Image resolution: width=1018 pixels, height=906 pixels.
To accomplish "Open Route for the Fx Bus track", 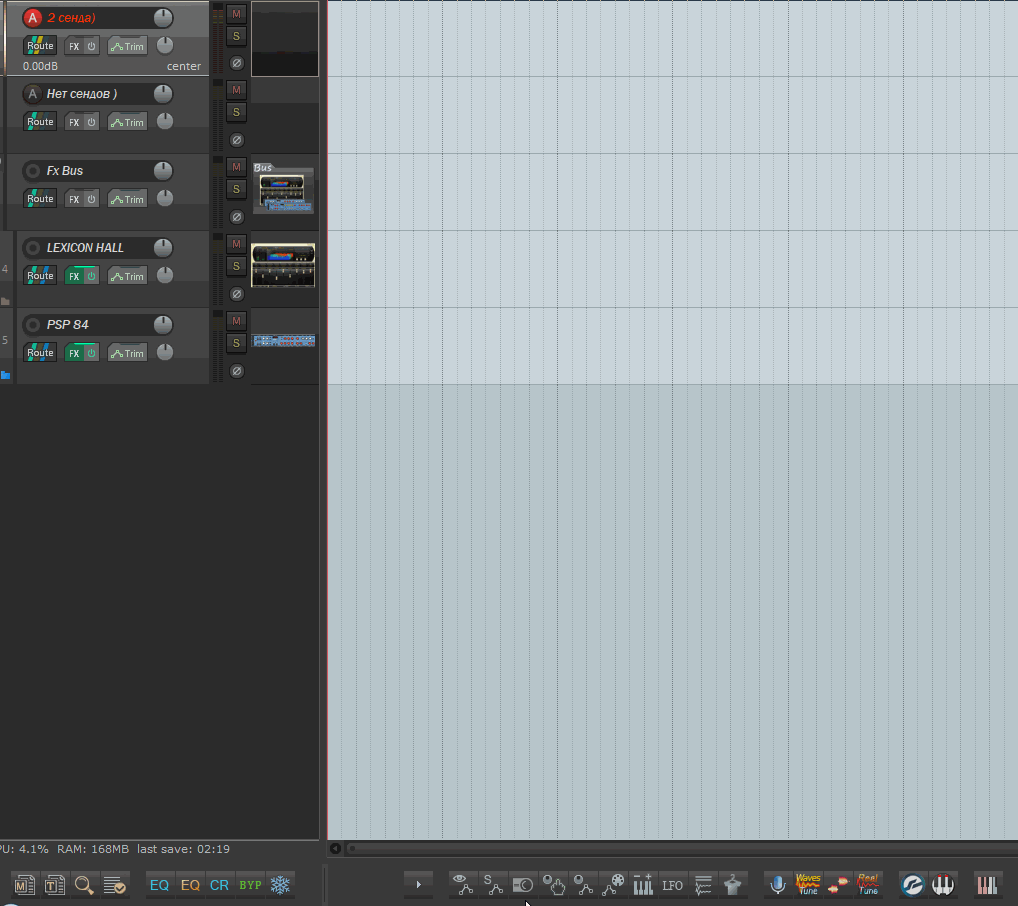I will click(x=40, y=199).
